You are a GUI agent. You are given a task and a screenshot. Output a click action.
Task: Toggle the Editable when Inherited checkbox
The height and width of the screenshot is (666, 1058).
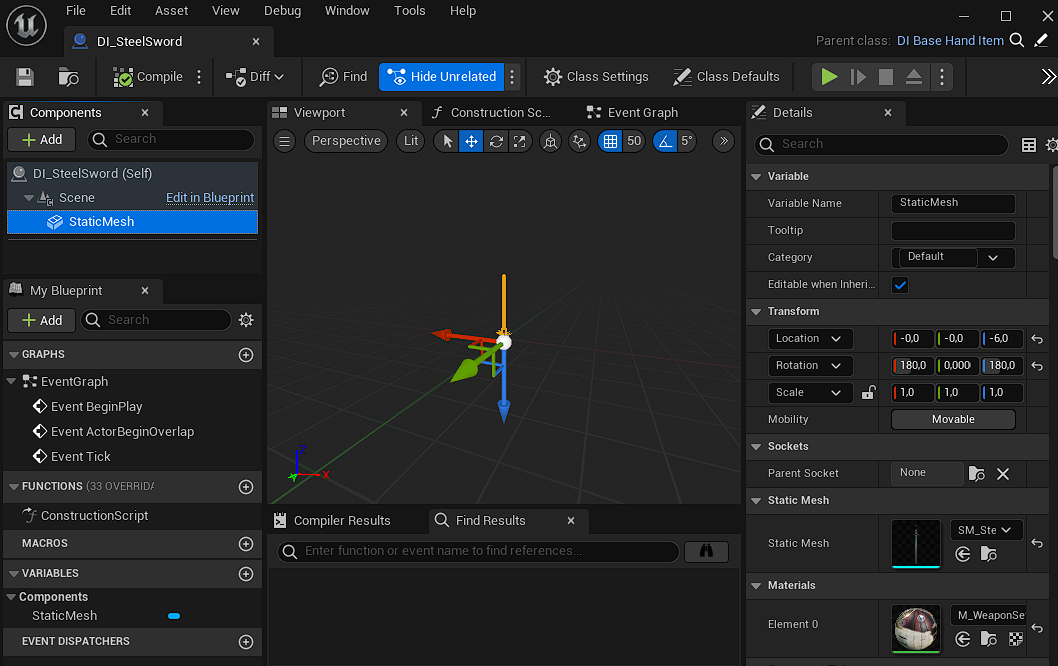tap(900, 285)
